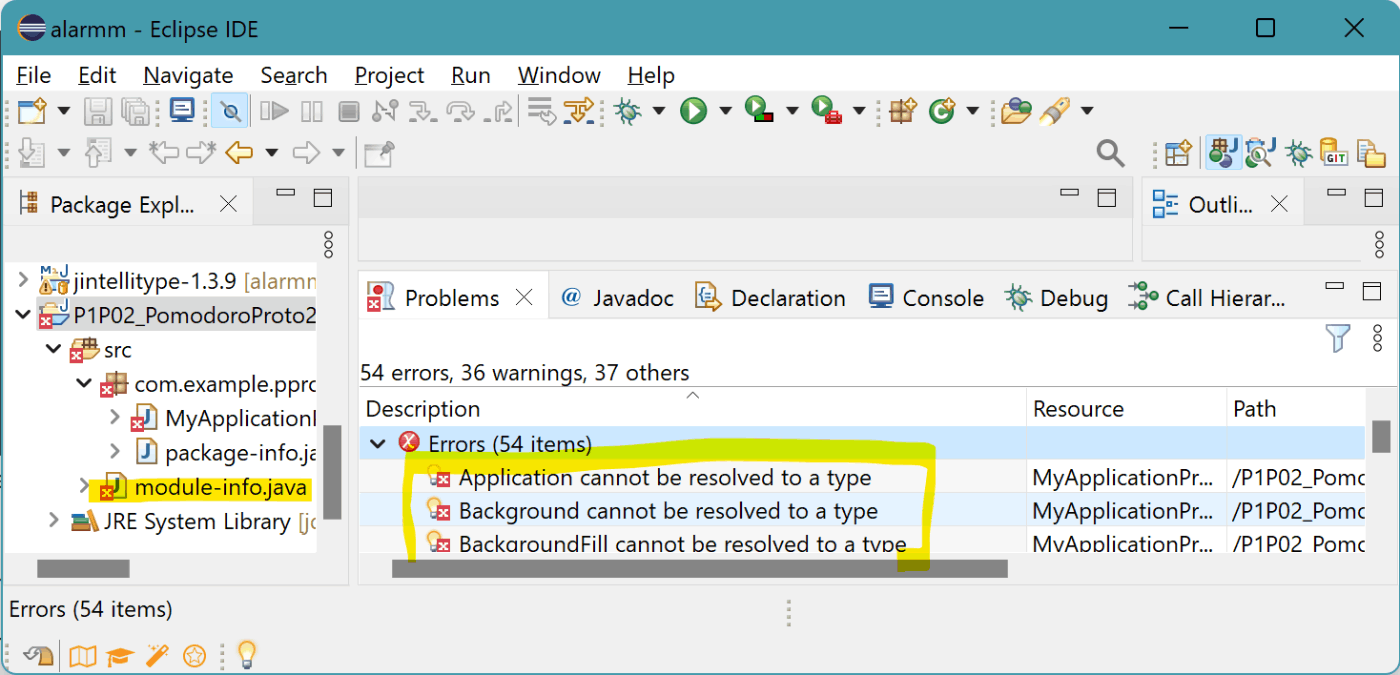The height and width of the screenshot is (675, 1400).
Task: Click the External Tools run icon
Action: (x=827, y=110)
